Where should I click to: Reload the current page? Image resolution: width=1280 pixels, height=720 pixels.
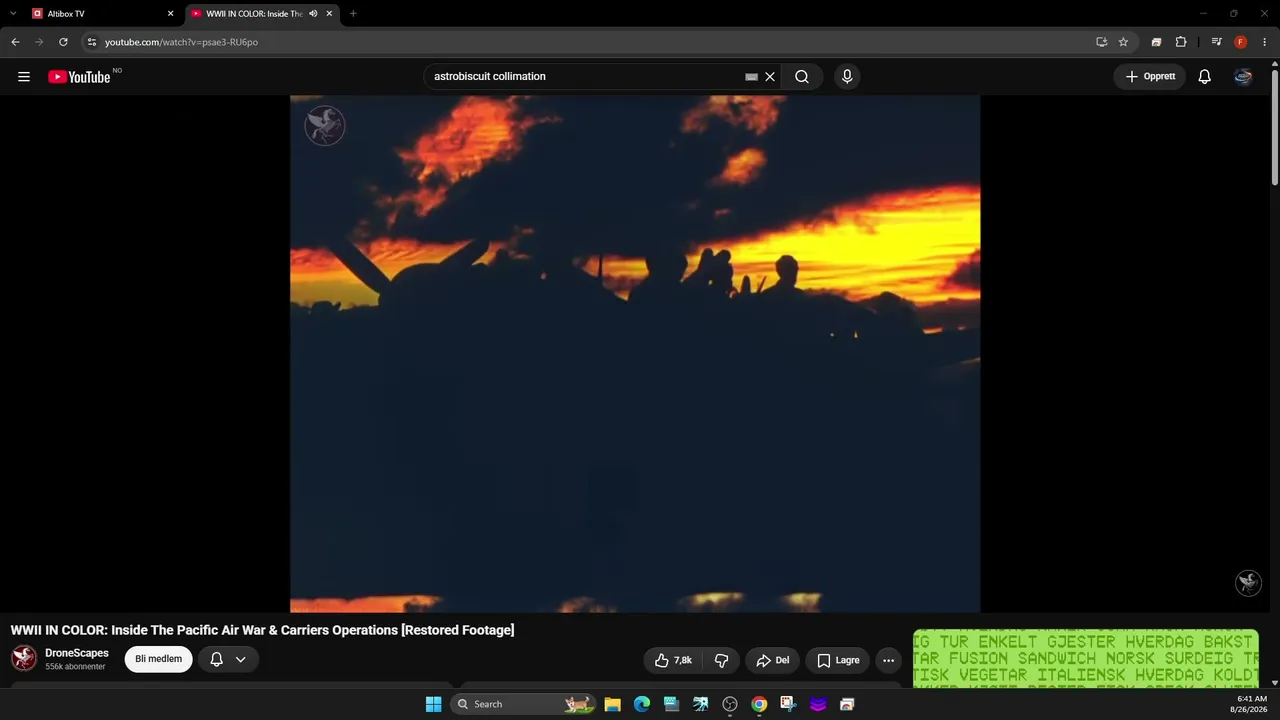(x=63, y=42)
